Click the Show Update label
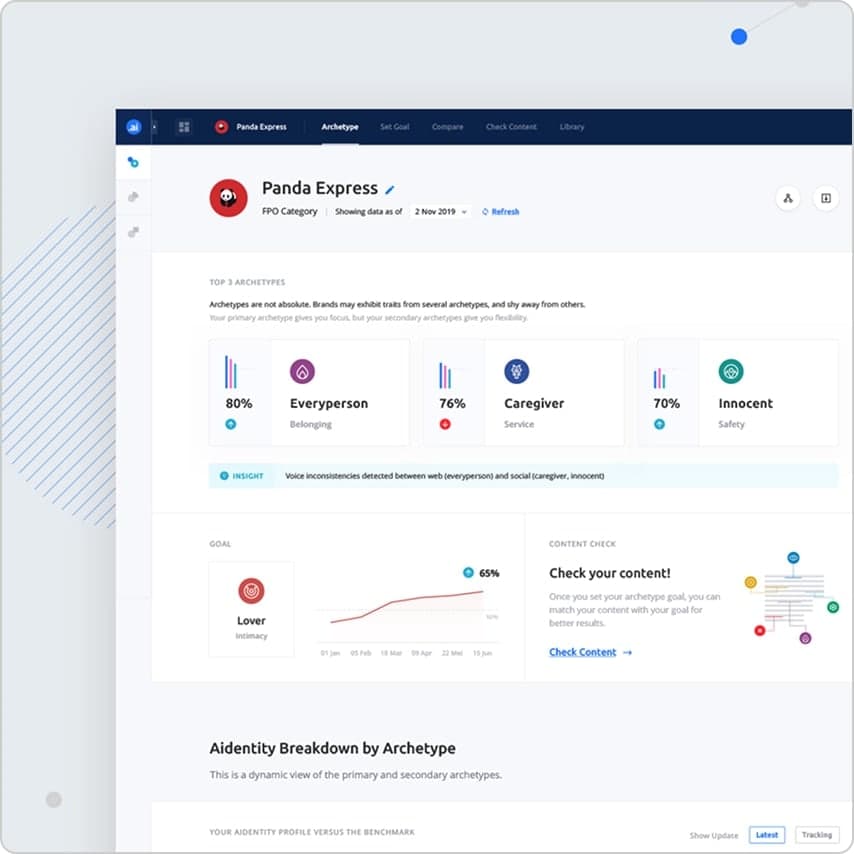Screen dimensions: 854x854 point(714,835)
